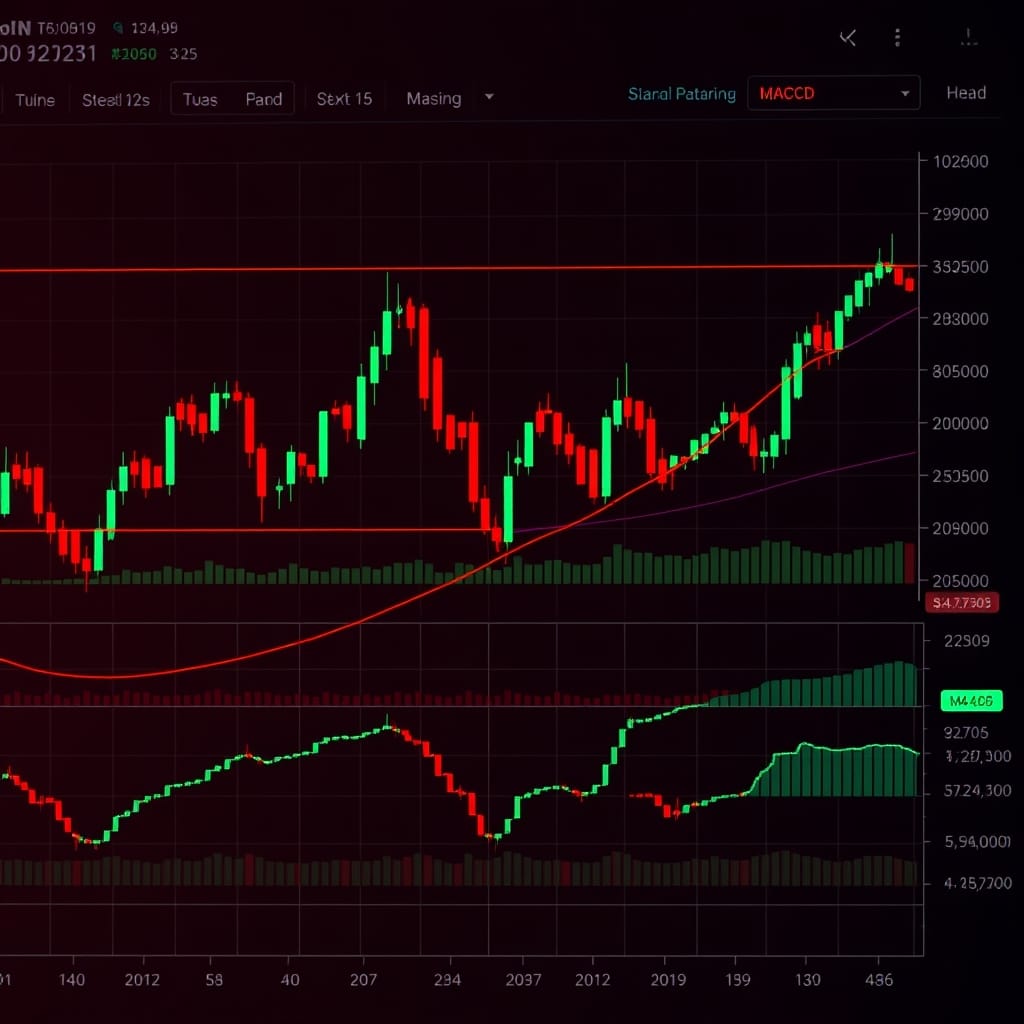
Task: Click the screenshot/snapshot icon at top right
Action: point(967,37)
